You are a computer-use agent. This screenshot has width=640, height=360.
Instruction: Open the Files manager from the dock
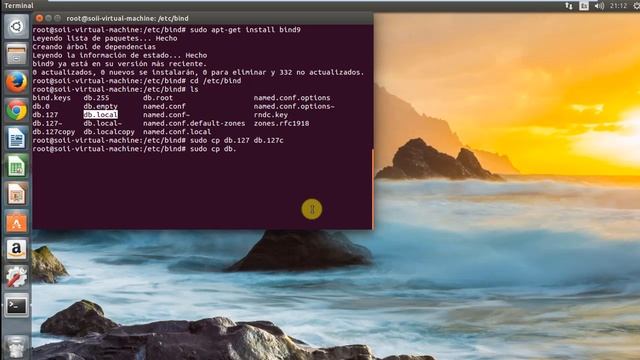[16, 54]
